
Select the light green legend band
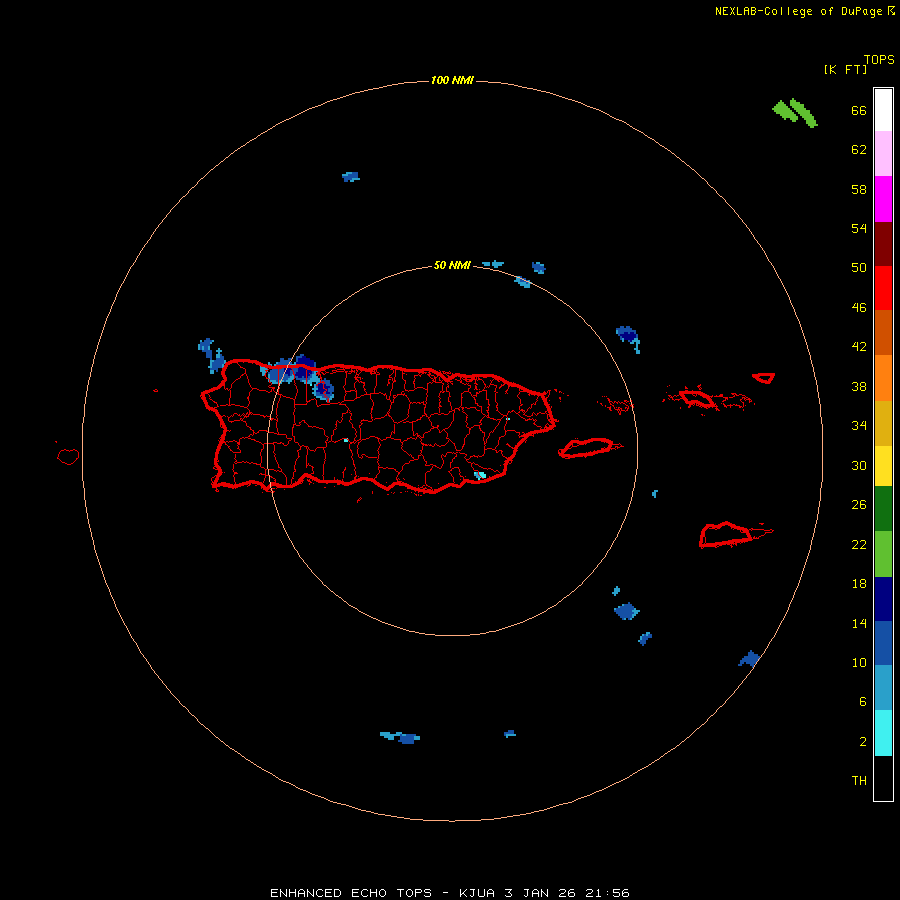883,554
